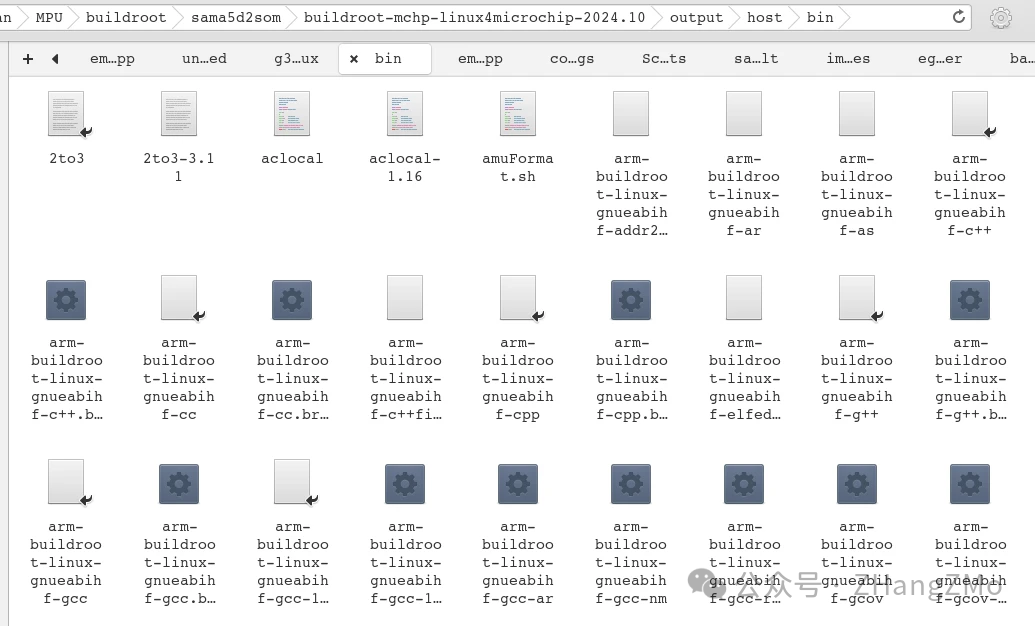Viewport: 1035px width, 626px height.
Task: Select the gnueabihf-gcc link icon
Action: coord(66,482)
